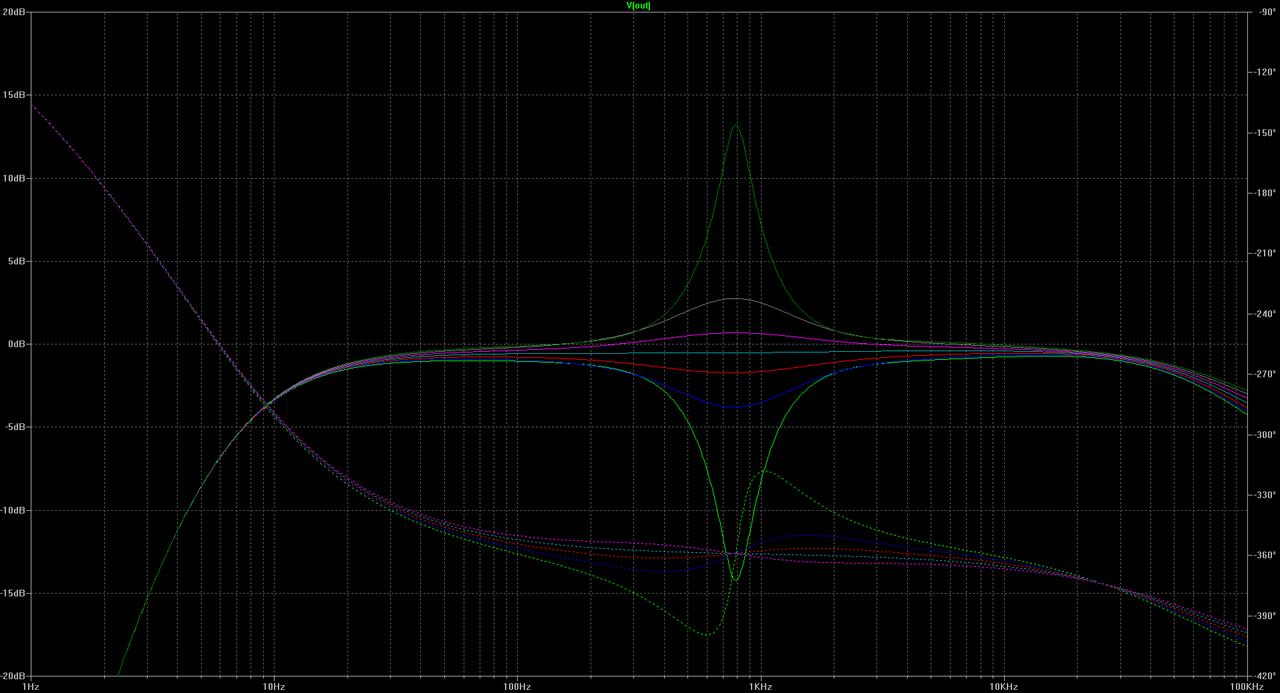Click the -390° phase axis label
The height and width of the screenshot is (693, 1280).
click(x=1267, y=616)
